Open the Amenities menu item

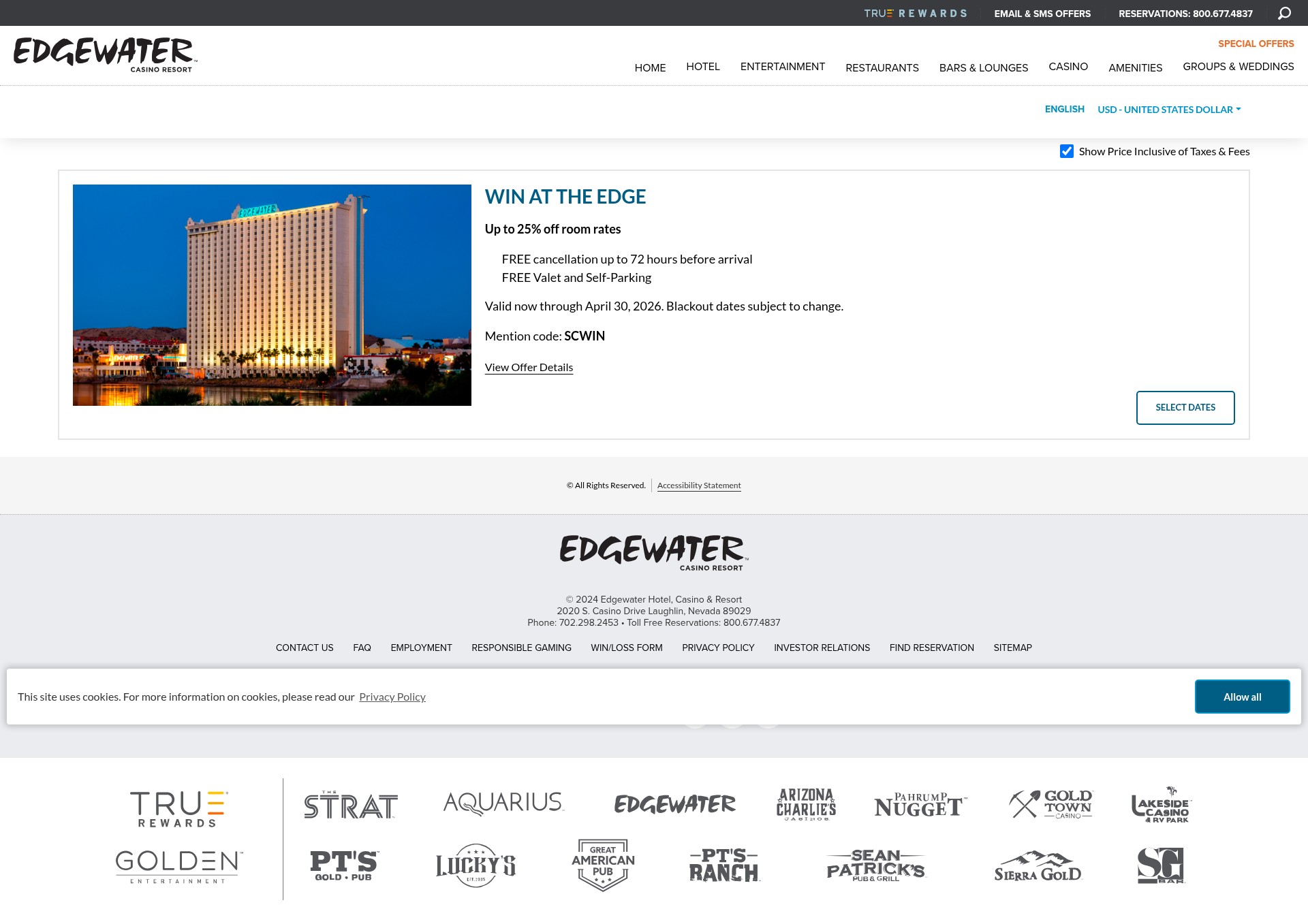point(1135,67)
